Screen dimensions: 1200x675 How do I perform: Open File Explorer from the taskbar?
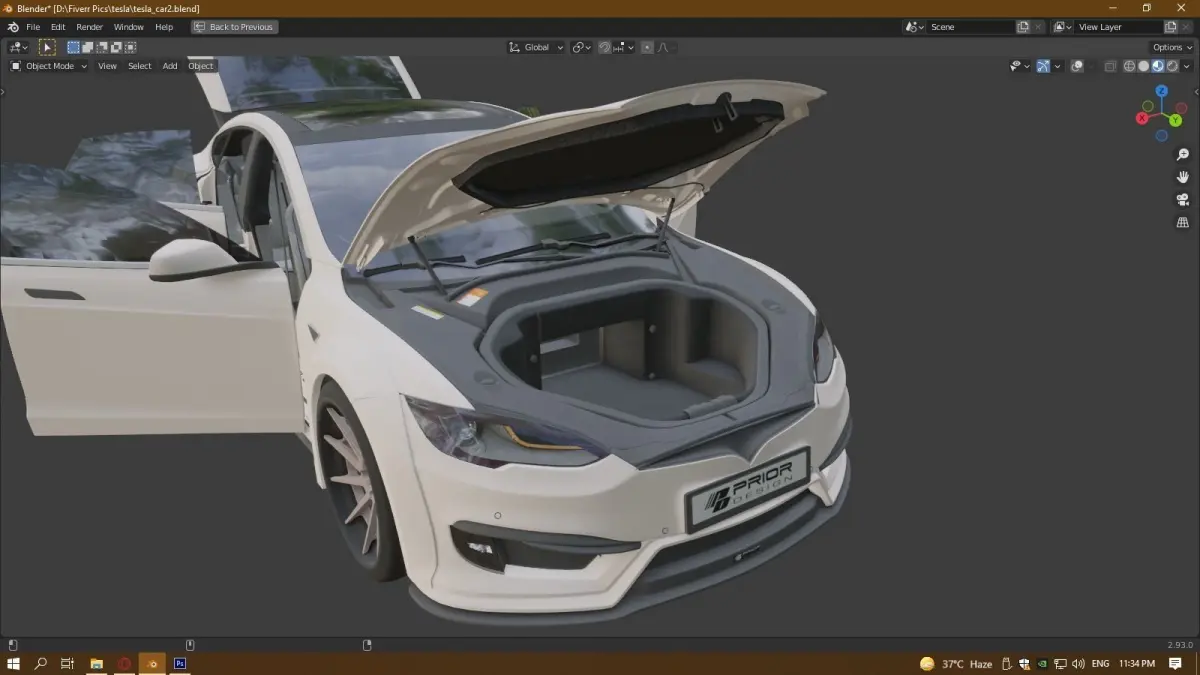(97, 663)
